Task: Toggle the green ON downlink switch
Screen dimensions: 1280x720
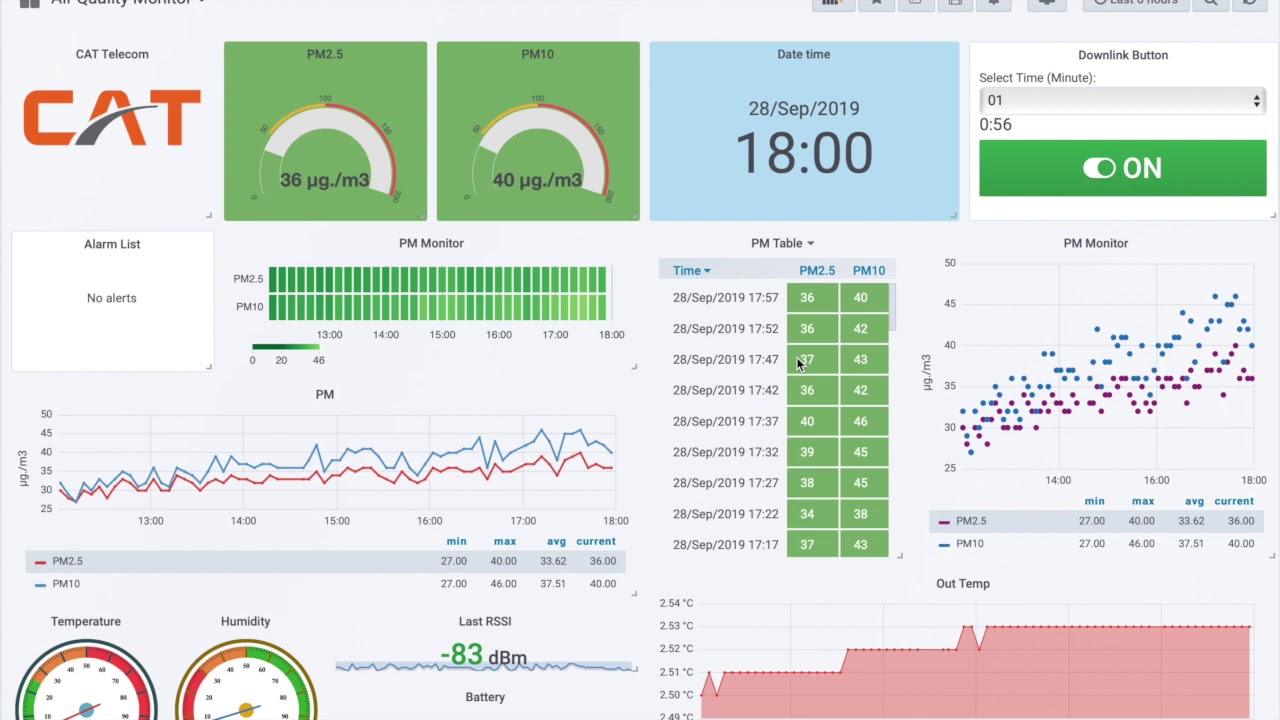Action: [1122, 168]
